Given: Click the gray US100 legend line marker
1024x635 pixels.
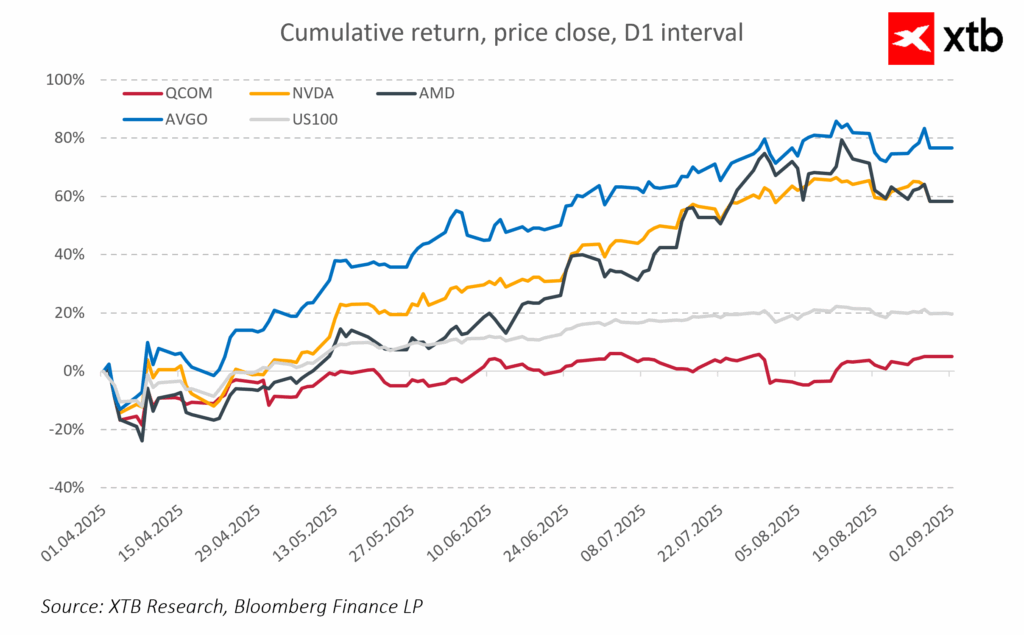Looking at the screenshot, I should pos(262,120).
